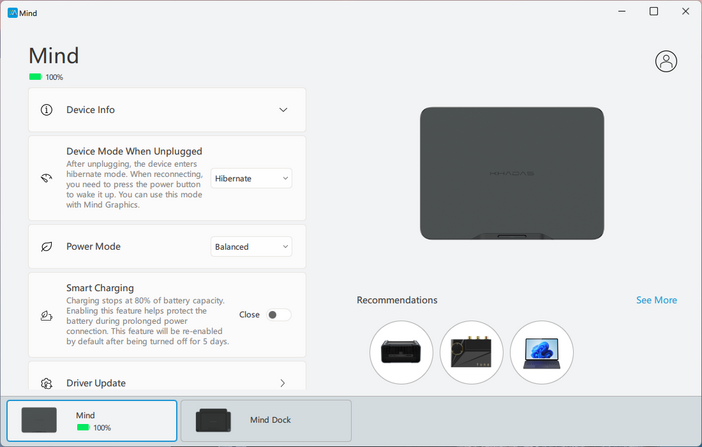Click the Recommendations heading
702x447 pixels.
[x=397, y=300]
